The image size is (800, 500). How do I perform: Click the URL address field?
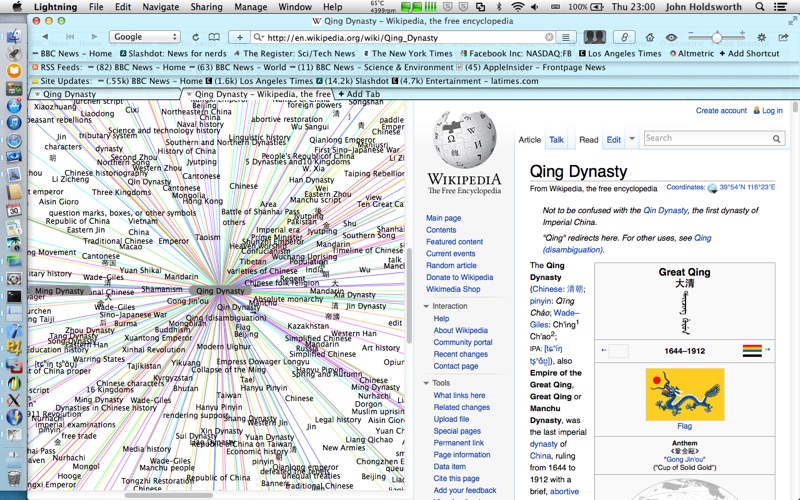point(403,37)
